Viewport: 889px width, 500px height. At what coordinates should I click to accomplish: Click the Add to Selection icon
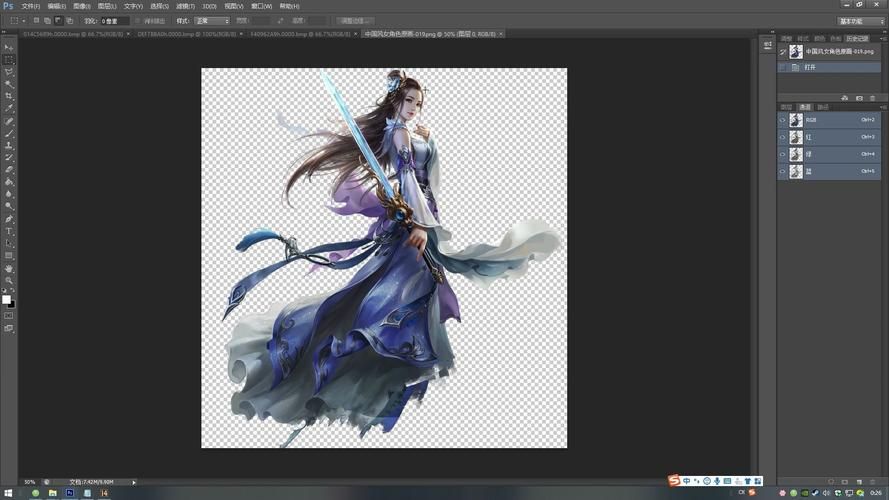coord(47,20)
